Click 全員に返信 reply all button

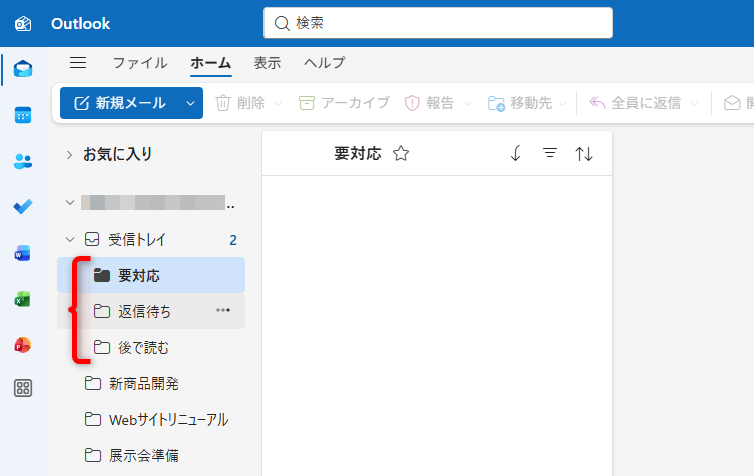[x=635, y=103]
